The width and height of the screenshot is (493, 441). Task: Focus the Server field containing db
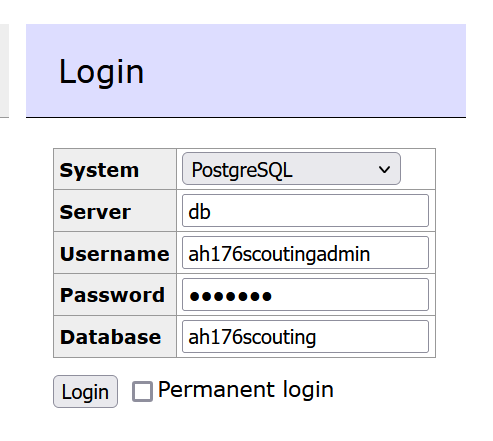[x=305, y=211]
